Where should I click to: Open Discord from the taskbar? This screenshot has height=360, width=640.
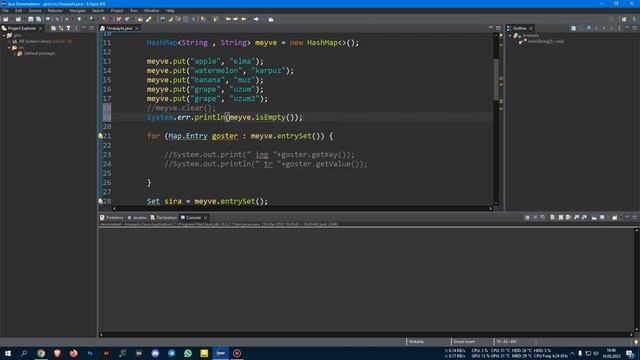[x=155, y=353]
